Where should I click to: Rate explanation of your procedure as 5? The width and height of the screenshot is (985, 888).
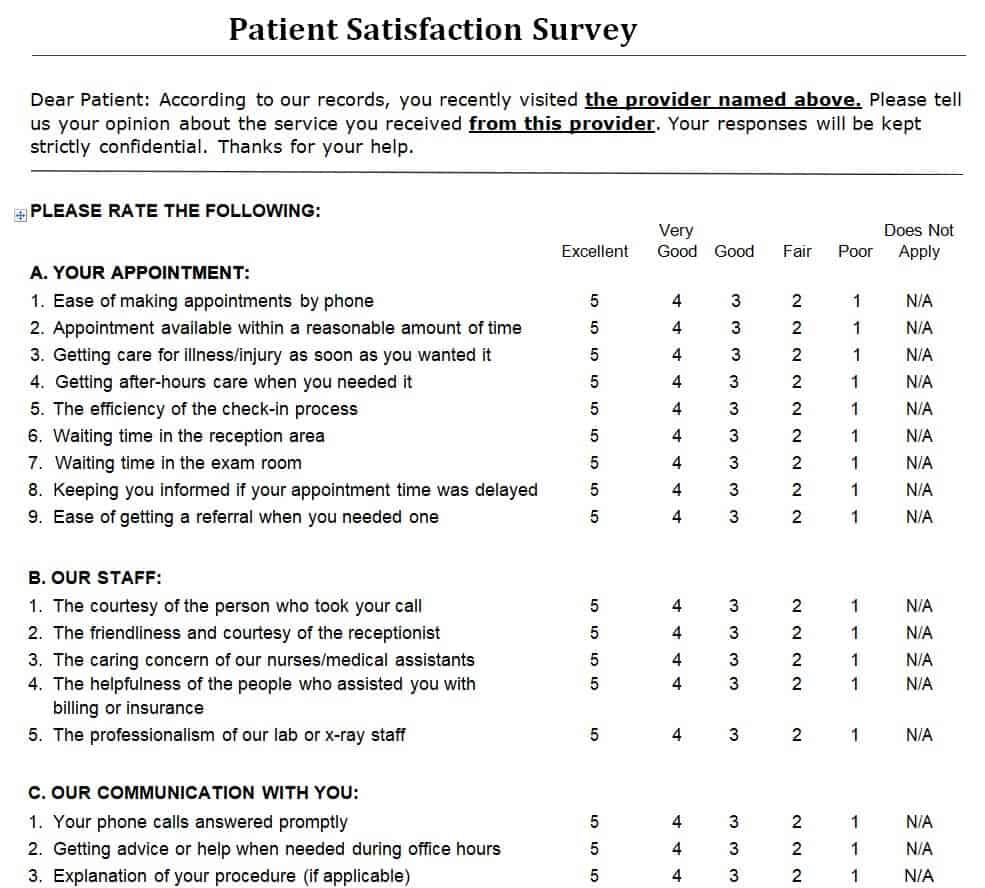pos(594,876)
